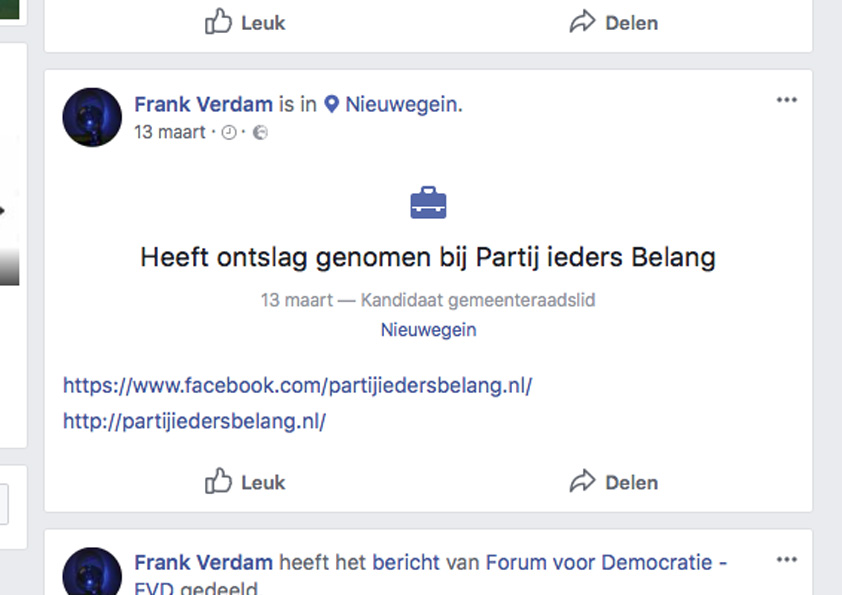Click the clock icon next to the post date
842x595 pixels.
point(228,132)
